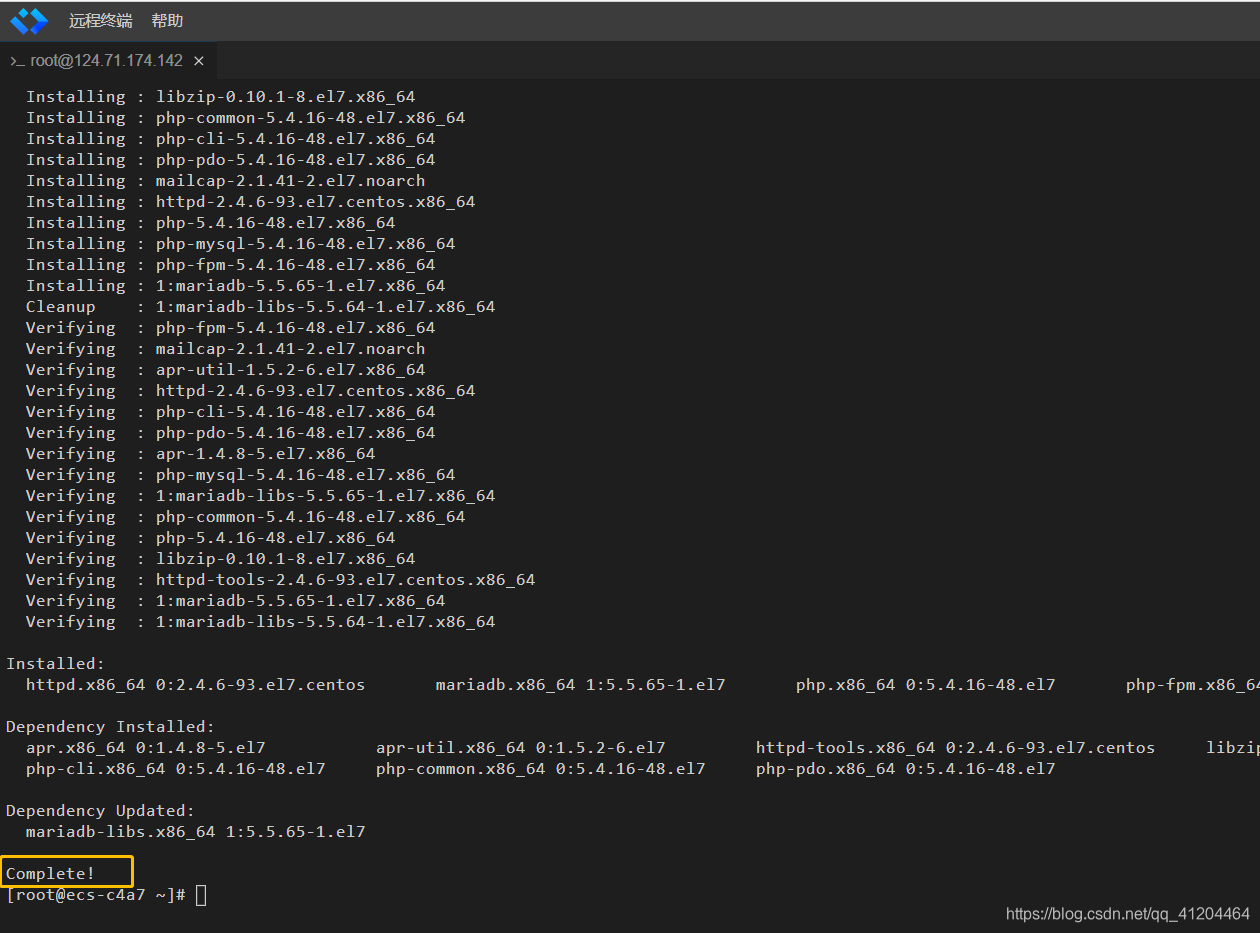Click 'php.x86_64 0:5.4.16-48.el7' in Installed list
Viewport: 1260px width, 933px height.
point(925,685)
